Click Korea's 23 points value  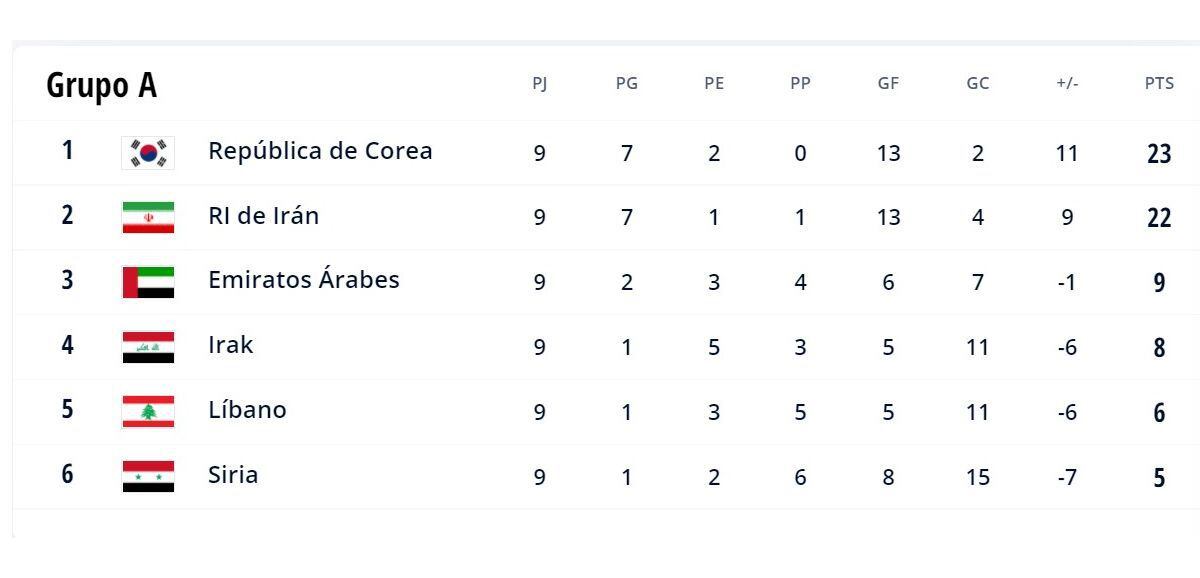(x=1159, y=154)
